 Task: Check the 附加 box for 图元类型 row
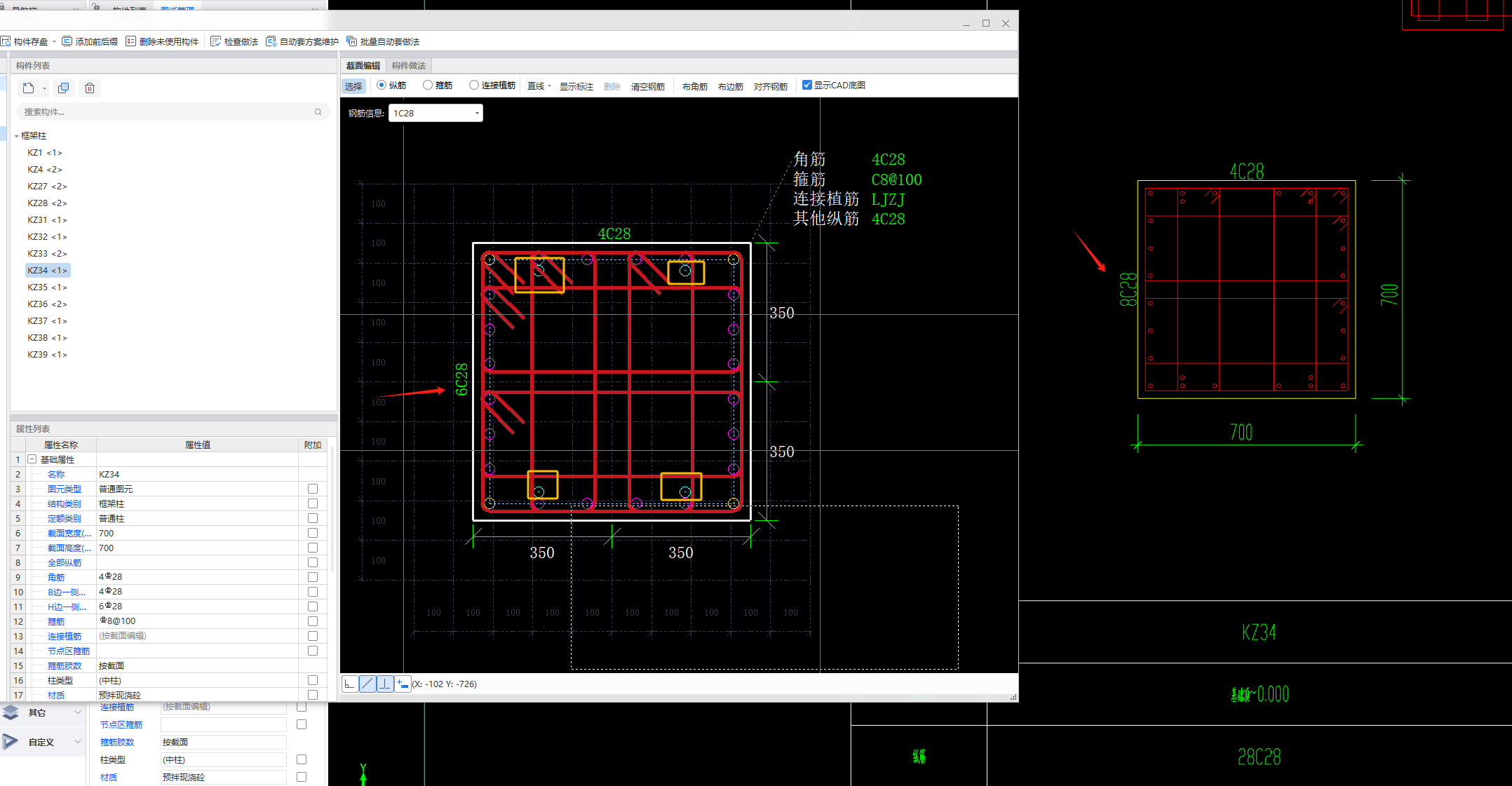(x=313, y=489)
